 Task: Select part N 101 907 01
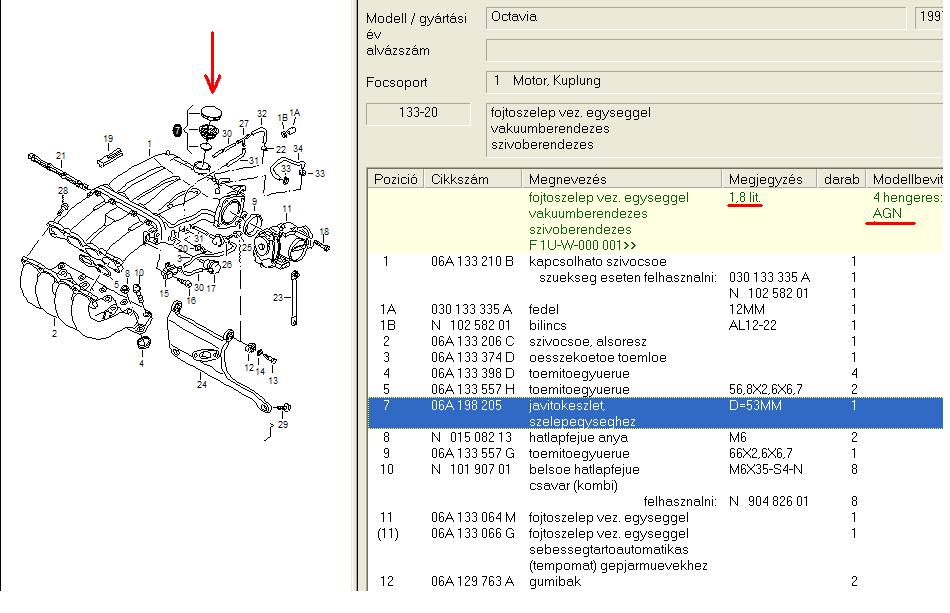[471, 469]
